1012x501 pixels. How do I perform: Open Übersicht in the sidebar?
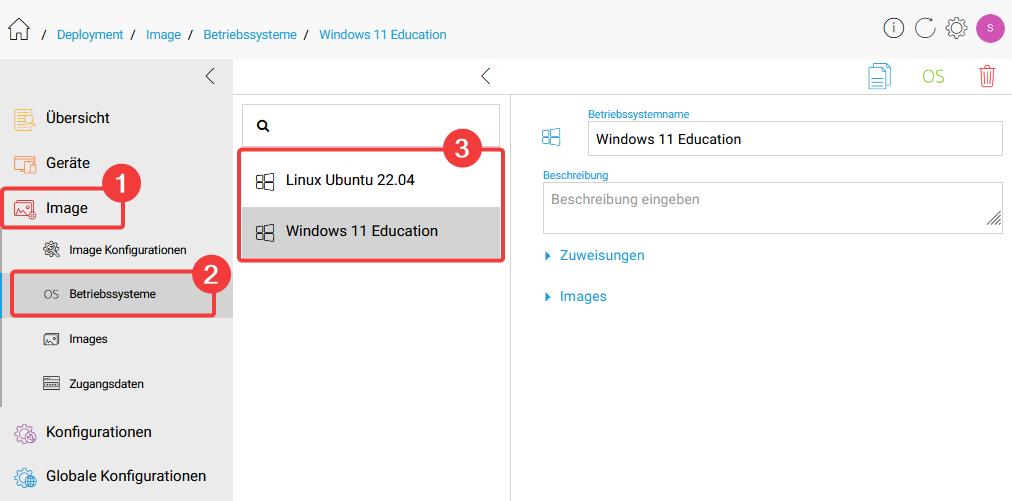pyautogui.click(x=77, y=118)
